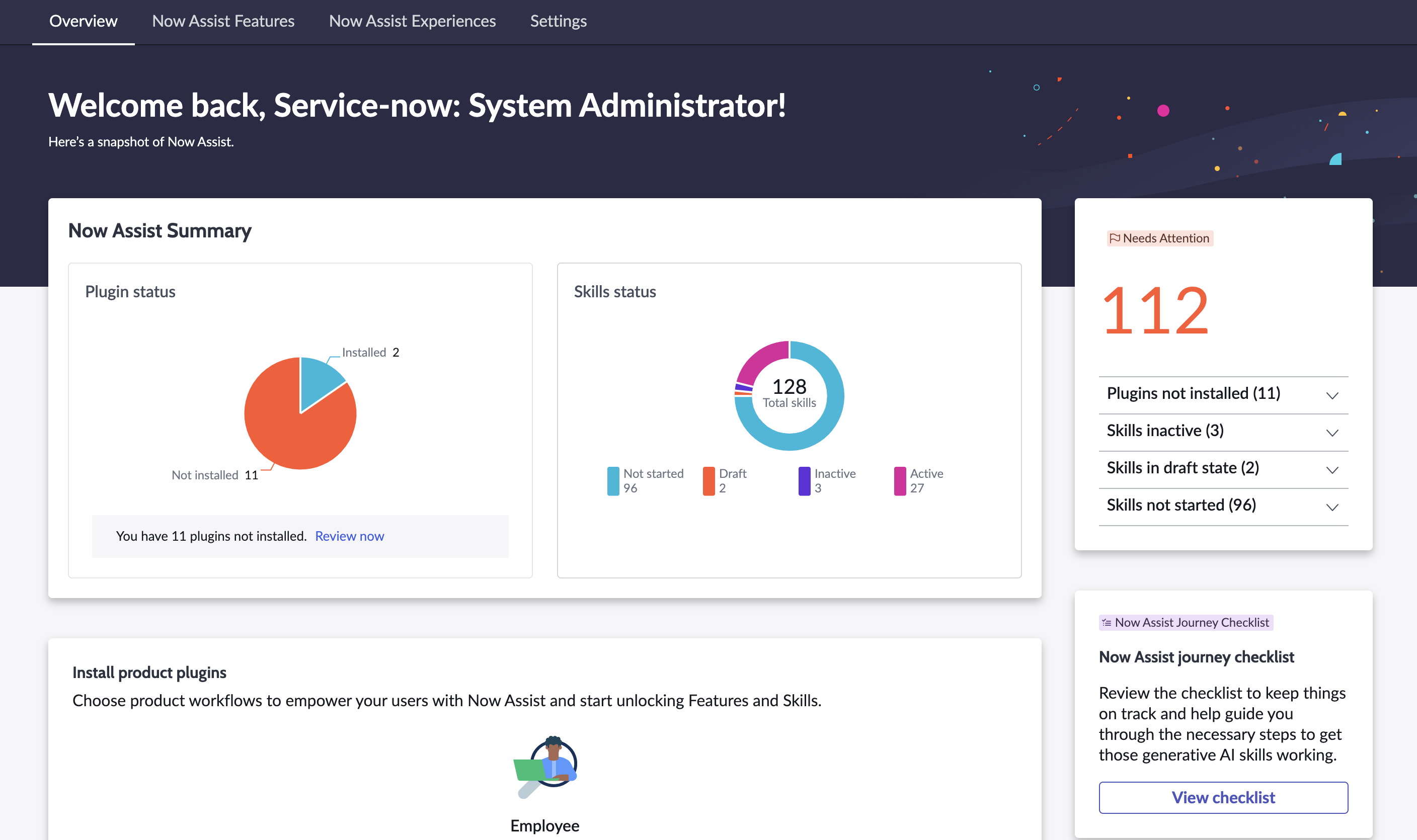Click the 128 Total skills center label
This screenshot has height=840, width=1417.
tap(789, 393)
